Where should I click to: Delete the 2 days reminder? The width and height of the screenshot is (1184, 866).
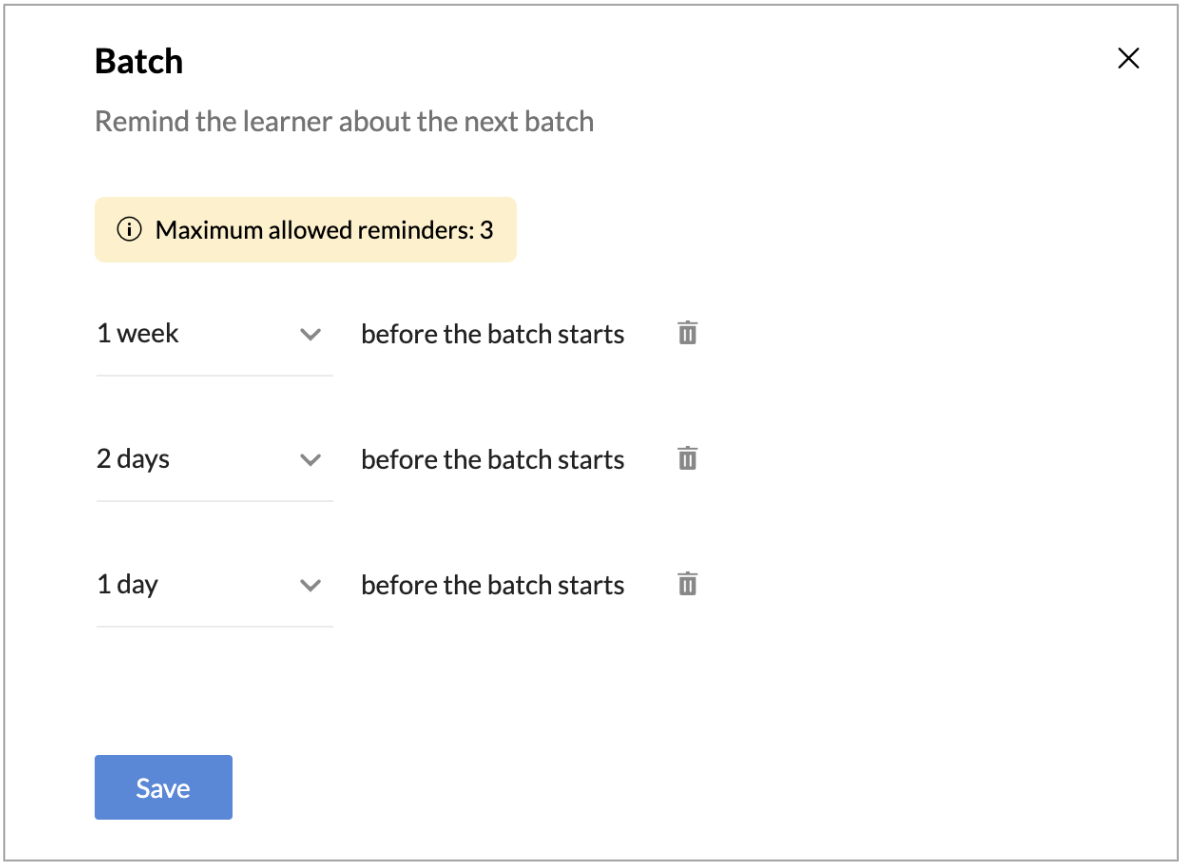click(687, 459)
